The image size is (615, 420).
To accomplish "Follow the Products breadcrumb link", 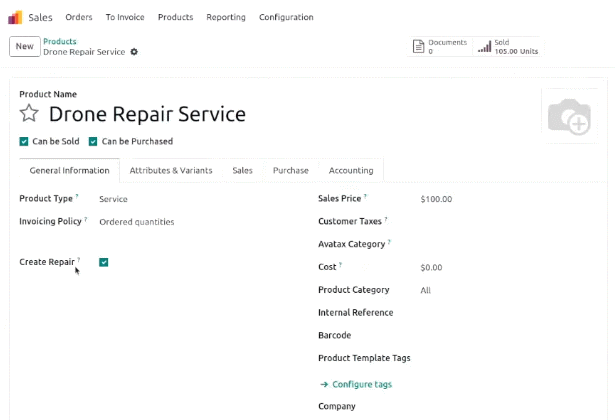I will 60,41.
